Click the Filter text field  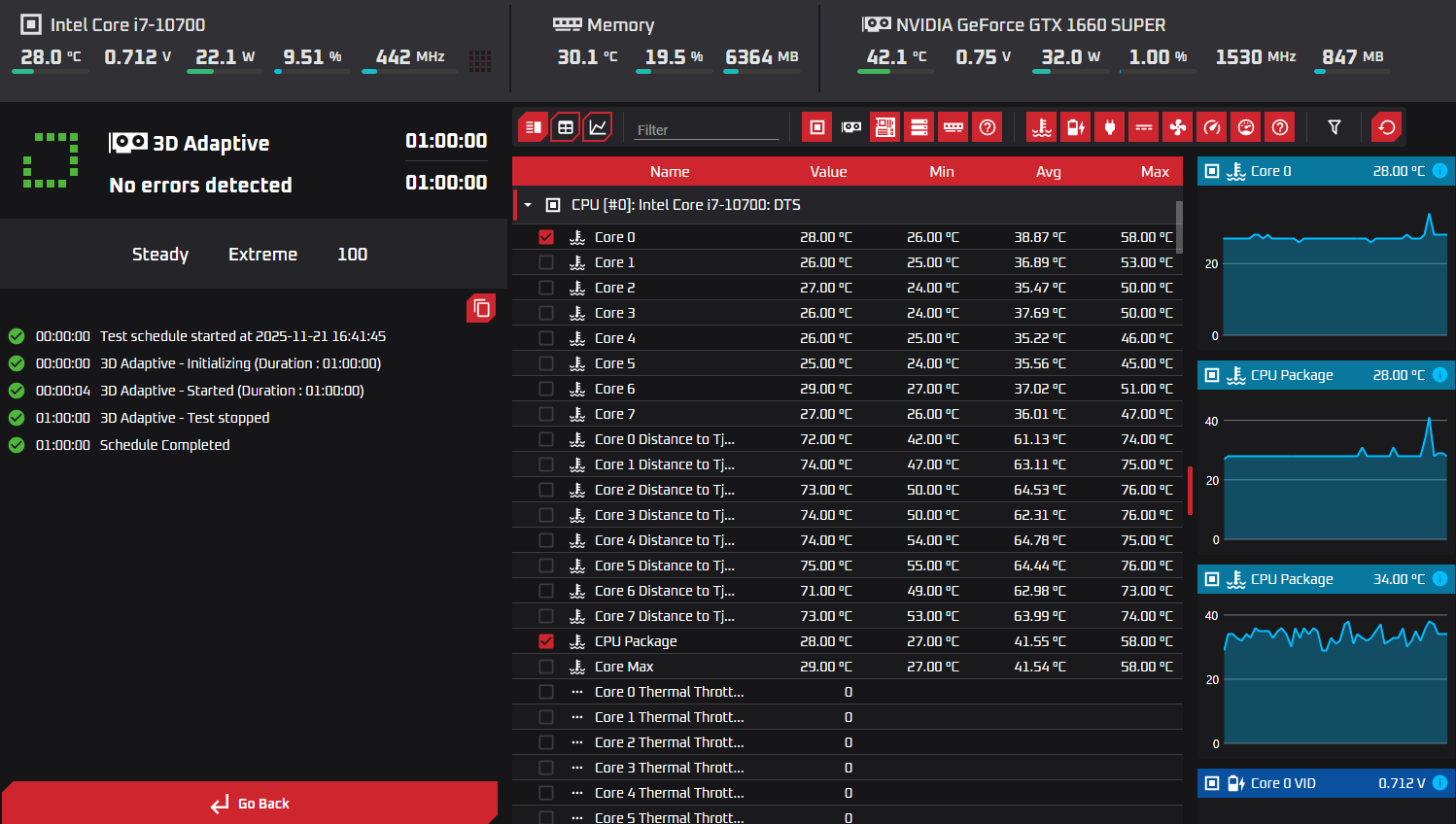(x=707, y=130)
